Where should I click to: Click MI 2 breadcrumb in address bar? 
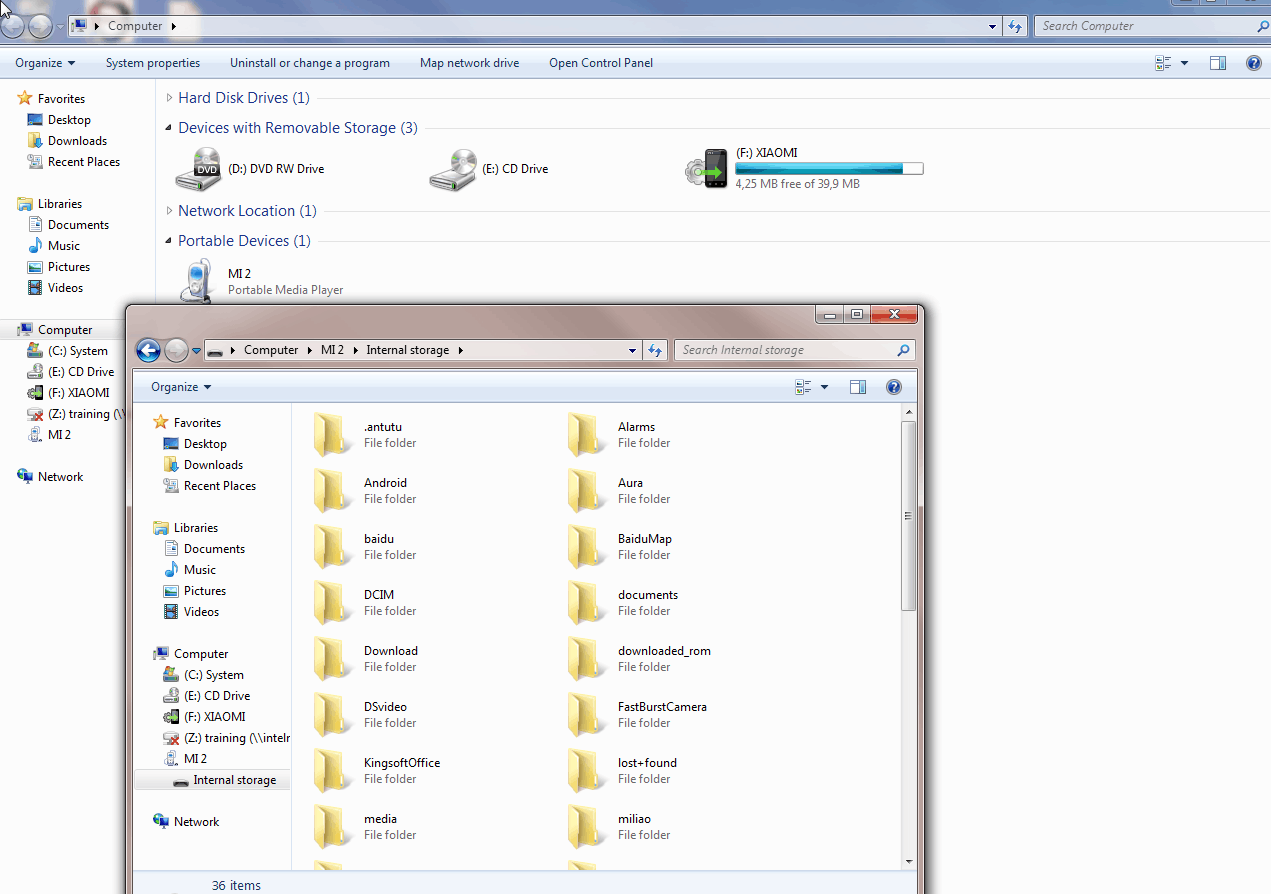click(332, 350)
